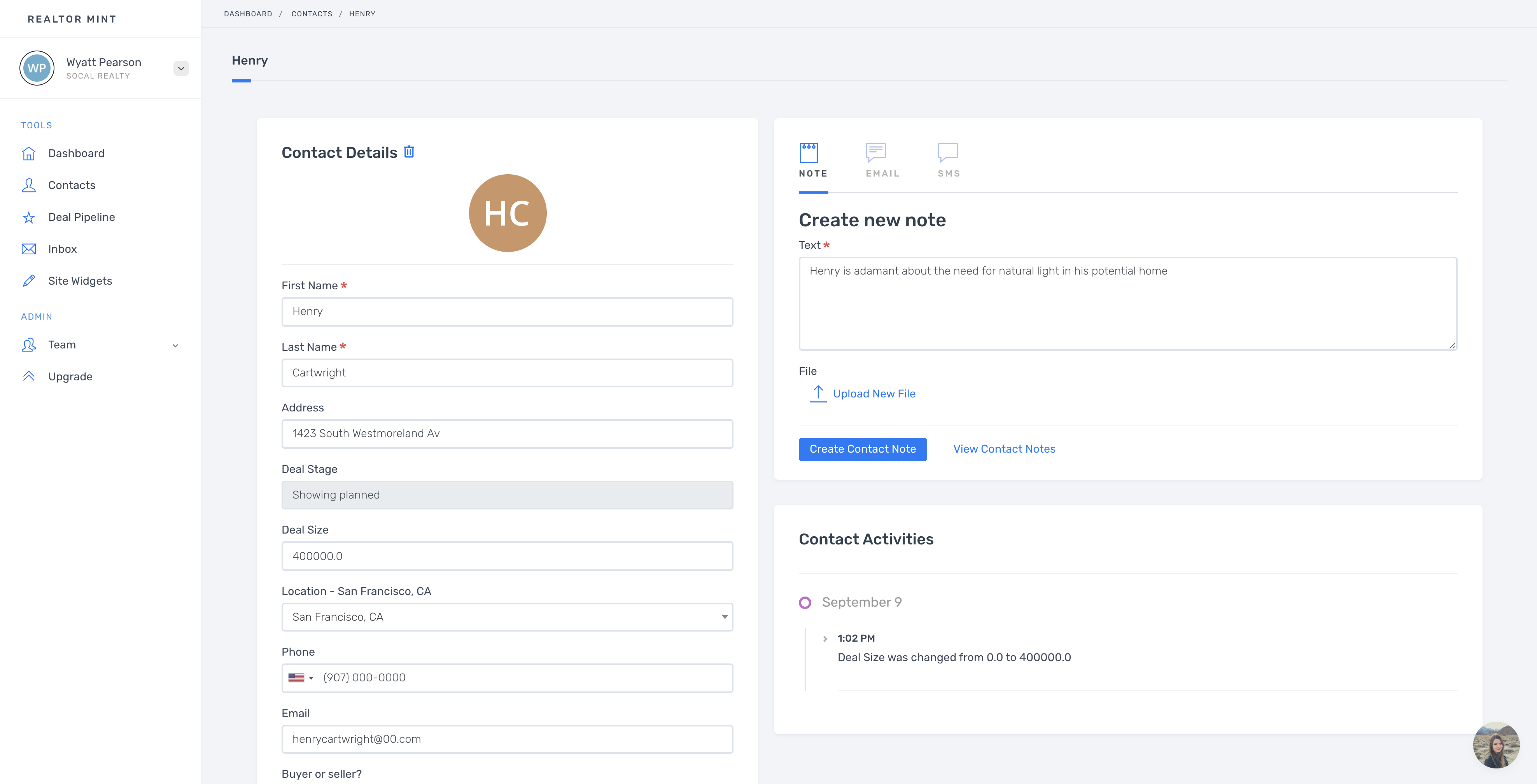Open the View Contact Notes link
This screenshot has height=784, width=1537.
tap(1003, 449)
